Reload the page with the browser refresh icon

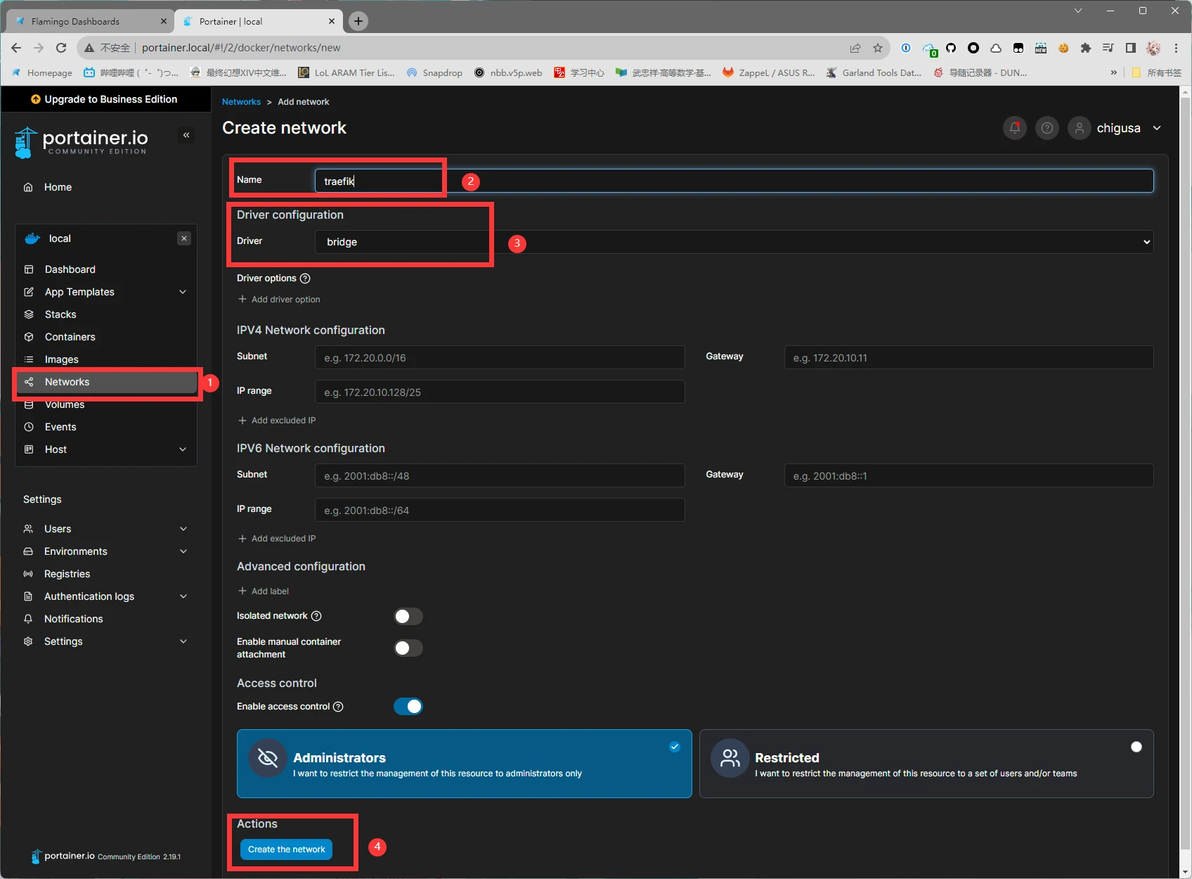[62, 47]
